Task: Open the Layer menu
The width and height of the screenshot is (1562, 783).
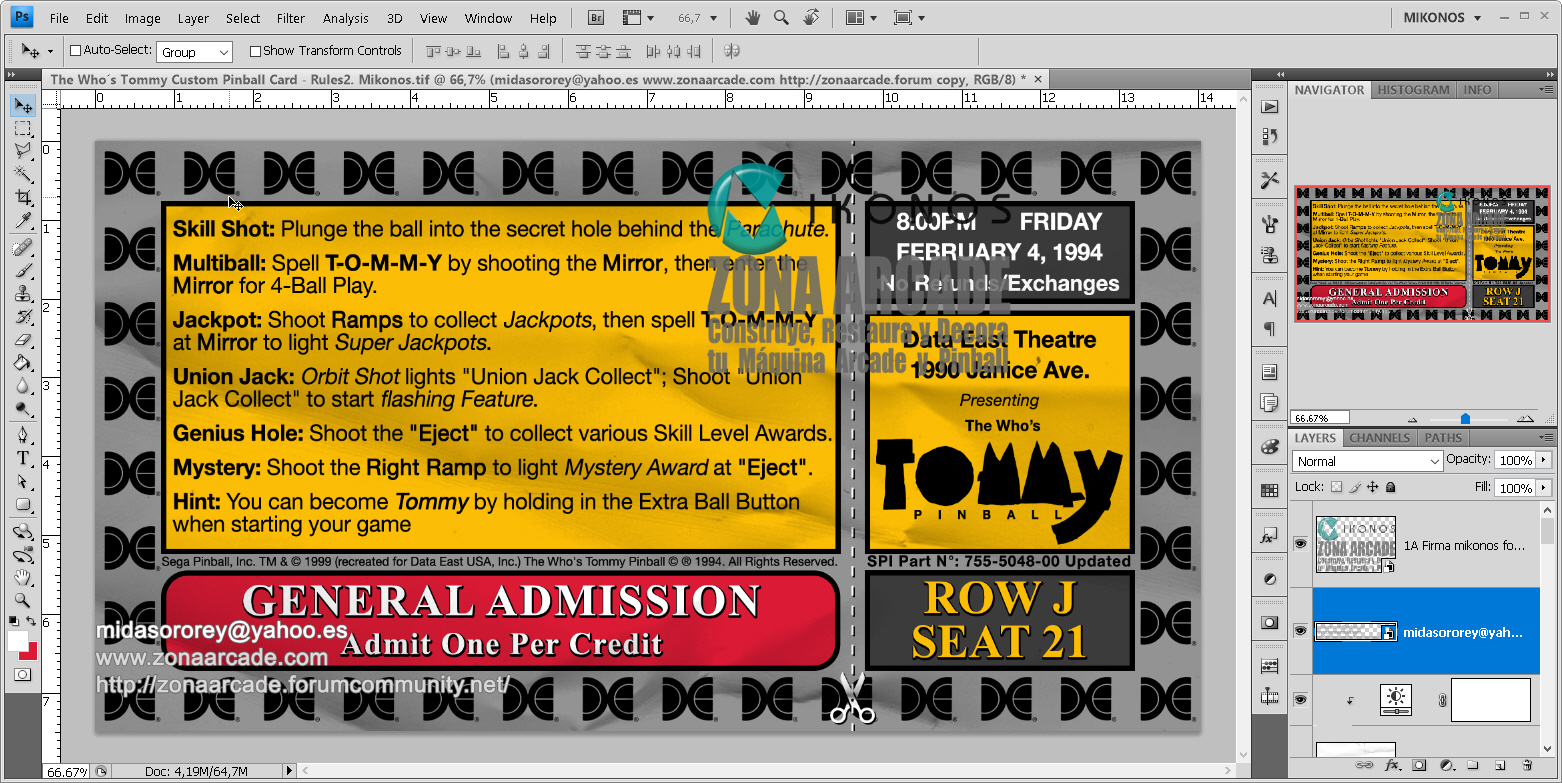Action: pos(193,18)
